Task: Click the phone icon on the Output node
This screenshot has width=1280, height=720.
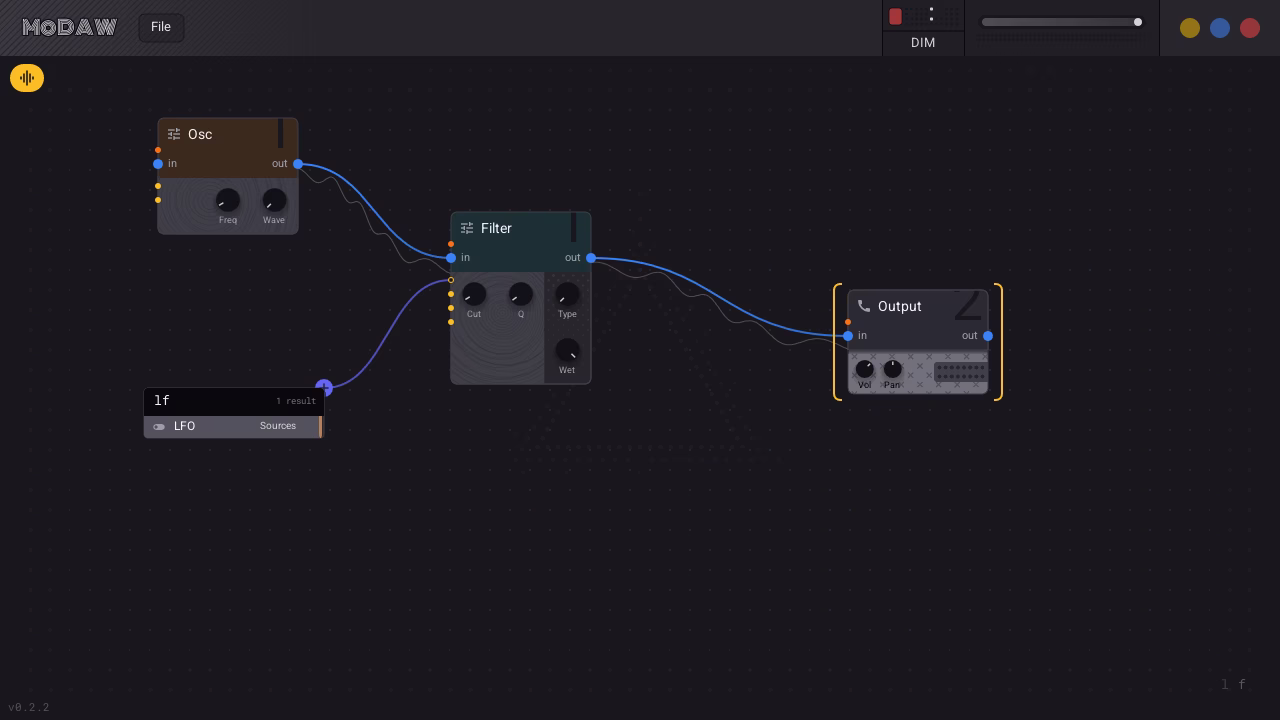Action: coord(864,306)
